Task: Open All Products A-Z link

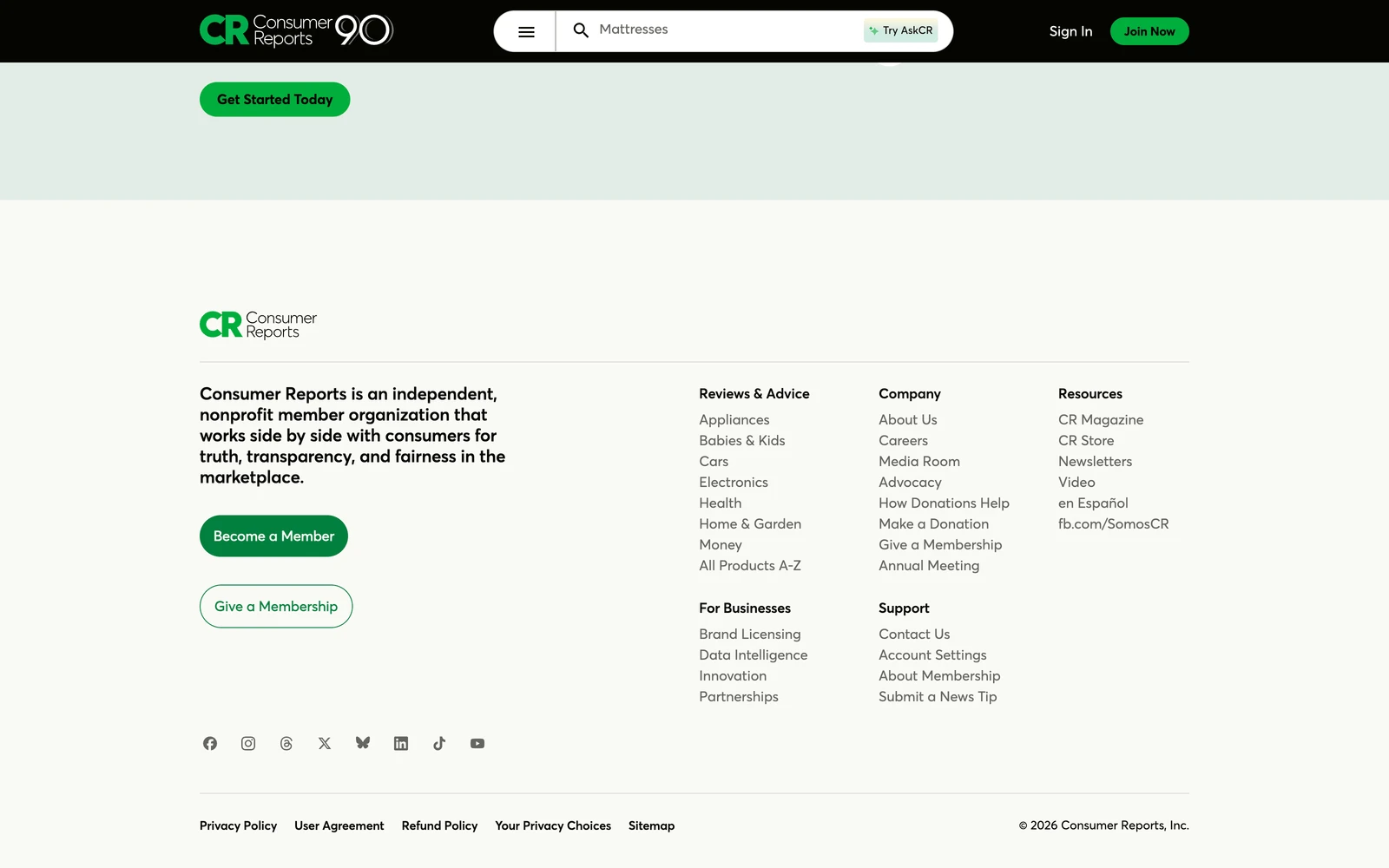Action: coord(750,566)
